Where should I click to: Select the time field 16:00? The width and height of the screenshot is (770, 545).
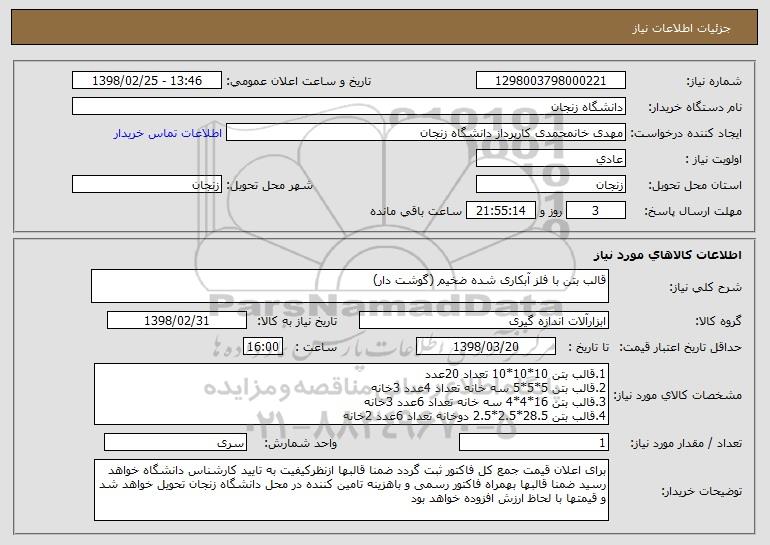pos(263,347)
